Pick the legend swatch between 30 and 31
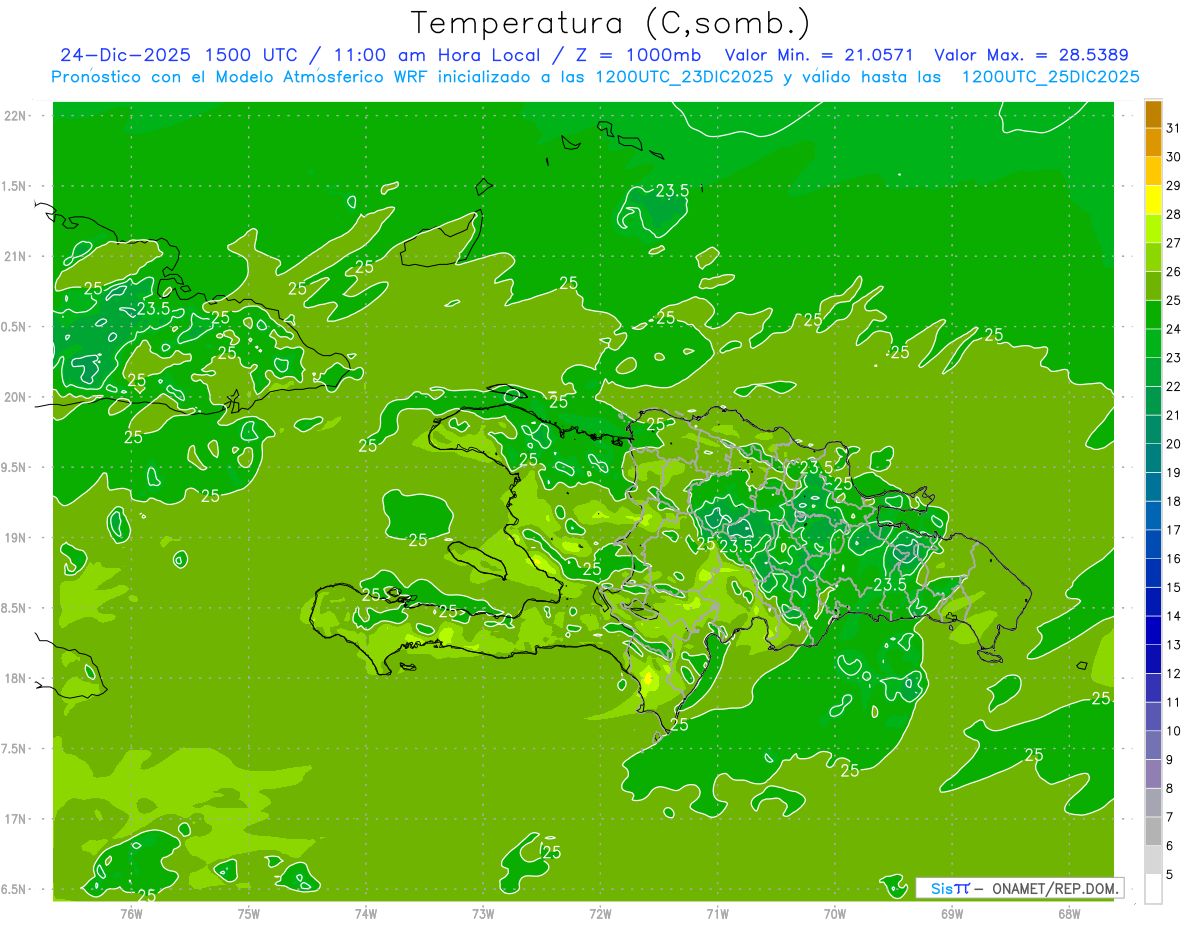 (x=1153, y=142)
